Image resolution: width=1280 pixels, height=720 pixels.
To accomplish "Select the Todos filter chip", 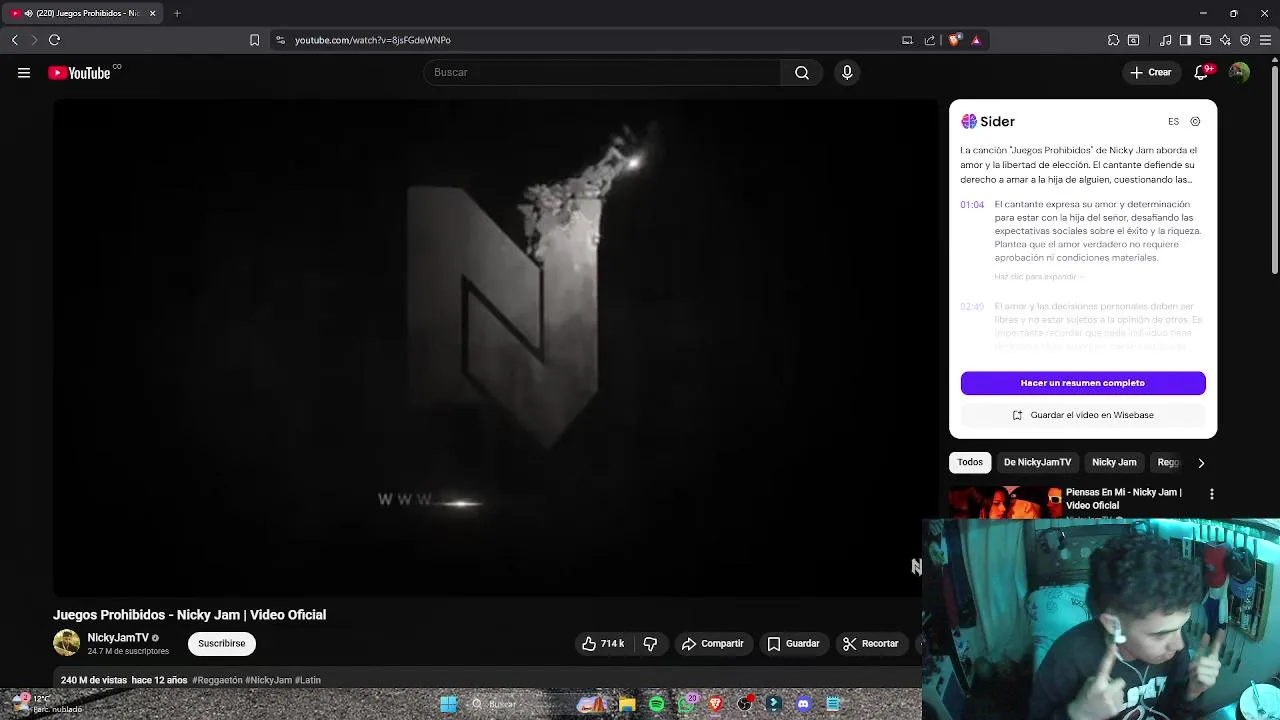I will (970, 462).
